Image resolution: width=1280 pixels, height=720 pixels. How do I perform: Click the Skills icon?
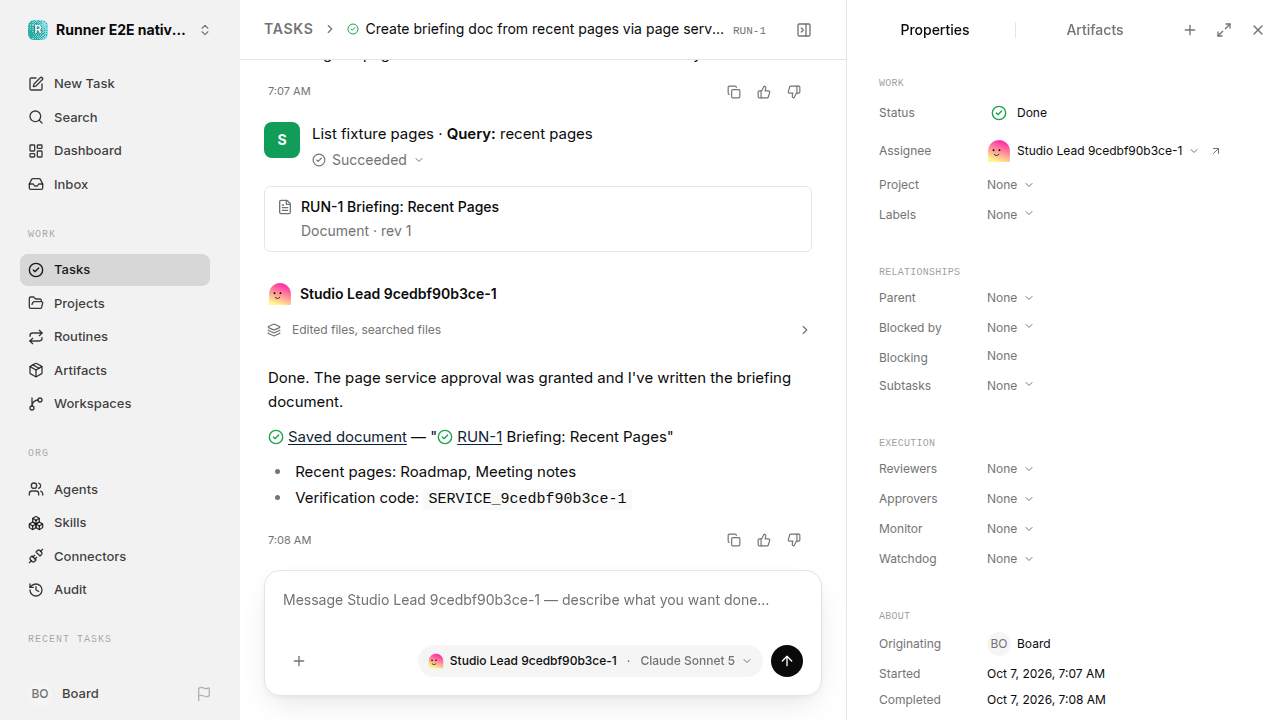tap(36, 523)
